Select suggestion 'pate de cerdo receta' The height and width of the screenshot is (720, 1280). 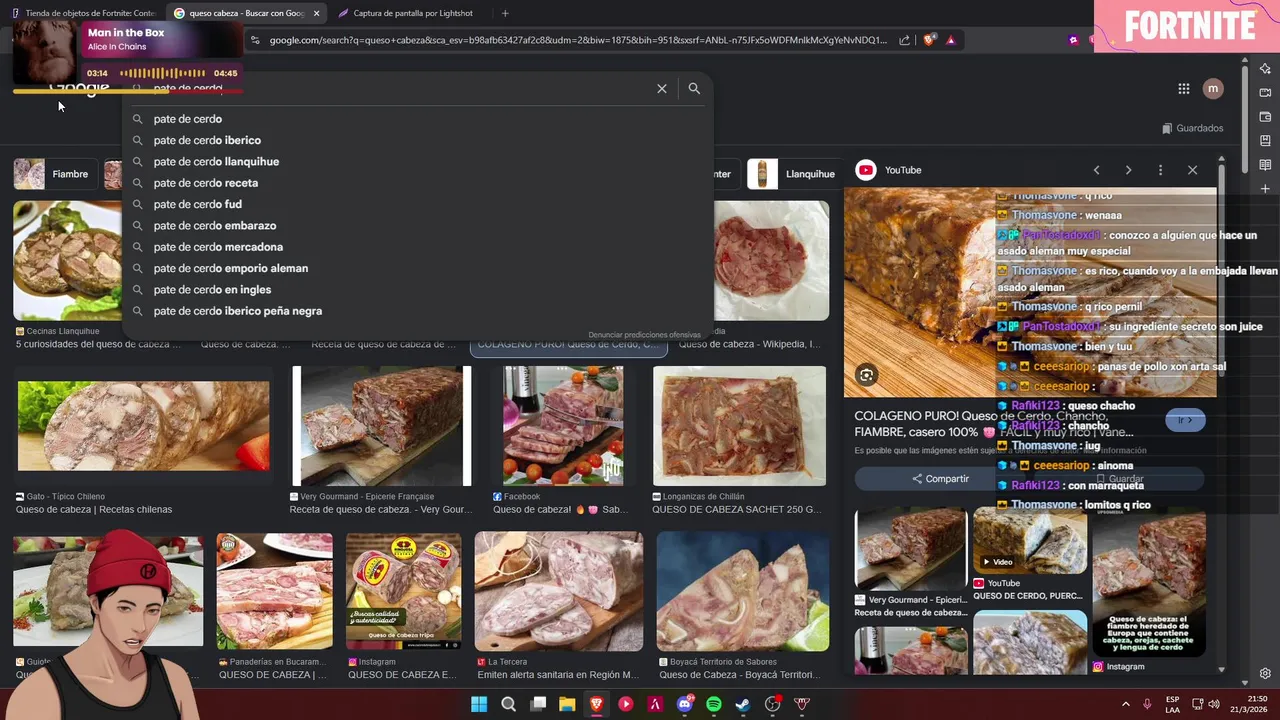418,183
